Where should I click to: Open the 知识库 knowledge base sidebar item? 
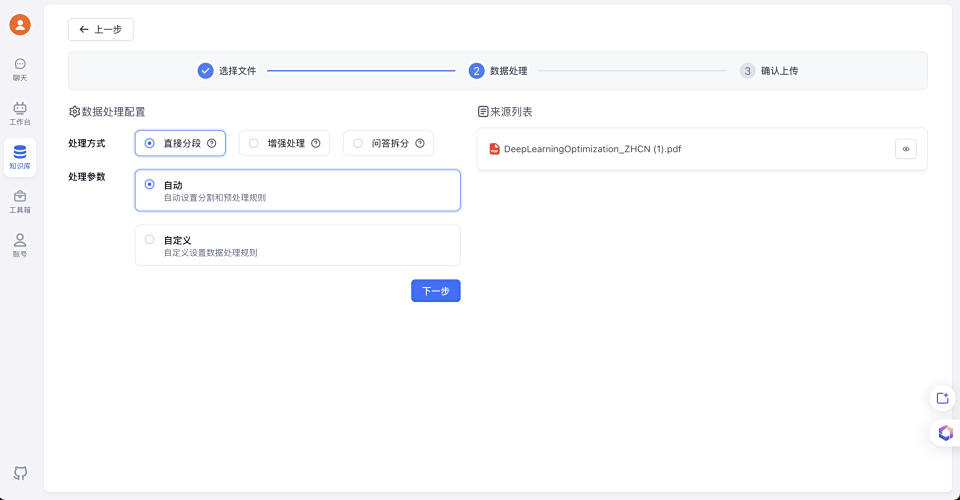click(x=20, y=157)
